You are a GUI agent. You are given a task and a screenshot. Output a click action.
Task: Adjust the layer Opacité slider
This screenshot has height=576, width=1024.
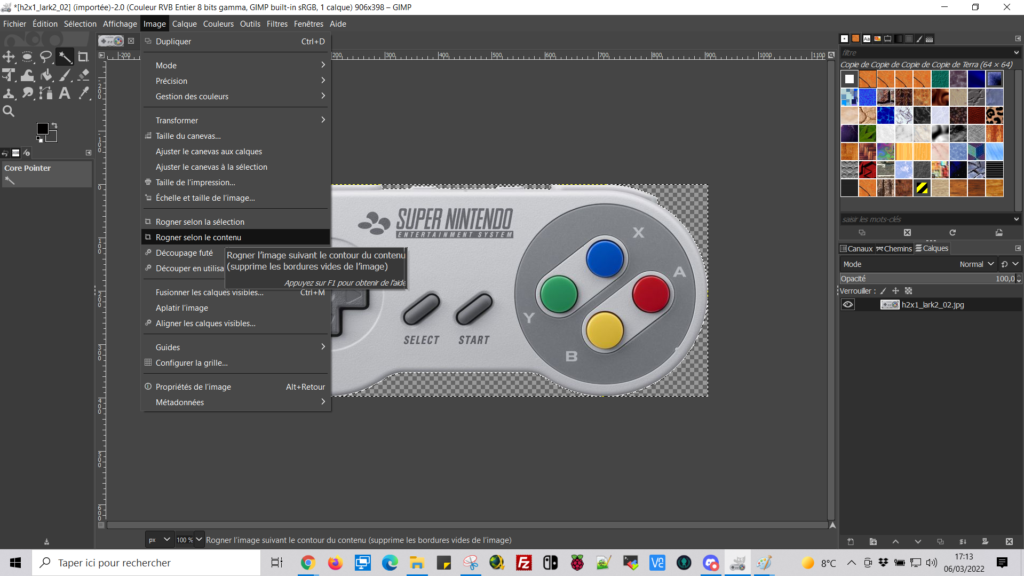coord(927,279)
